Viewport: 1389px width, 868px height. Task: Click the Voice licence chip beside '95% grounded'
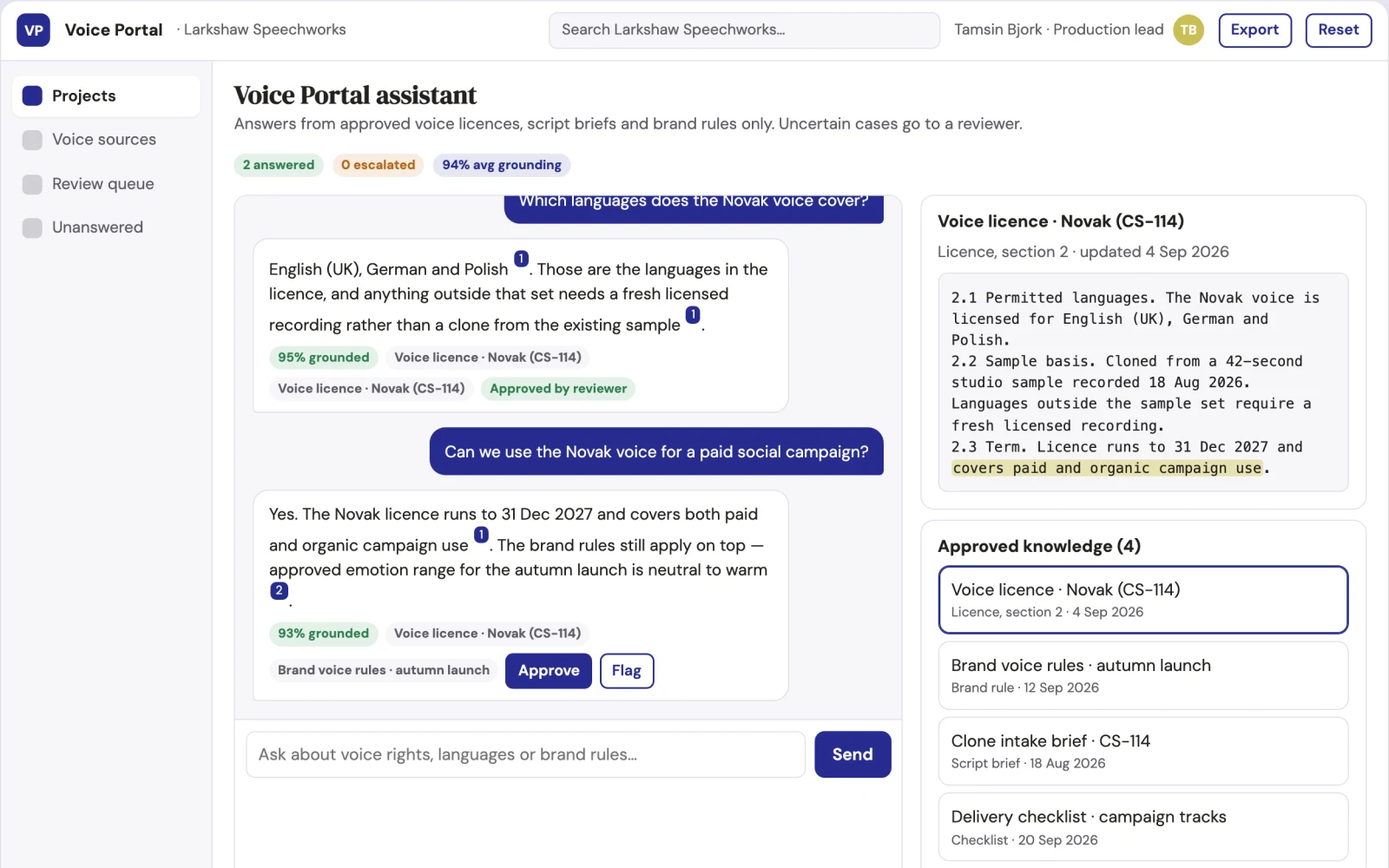pyautogui.click(x=488, y=358)
